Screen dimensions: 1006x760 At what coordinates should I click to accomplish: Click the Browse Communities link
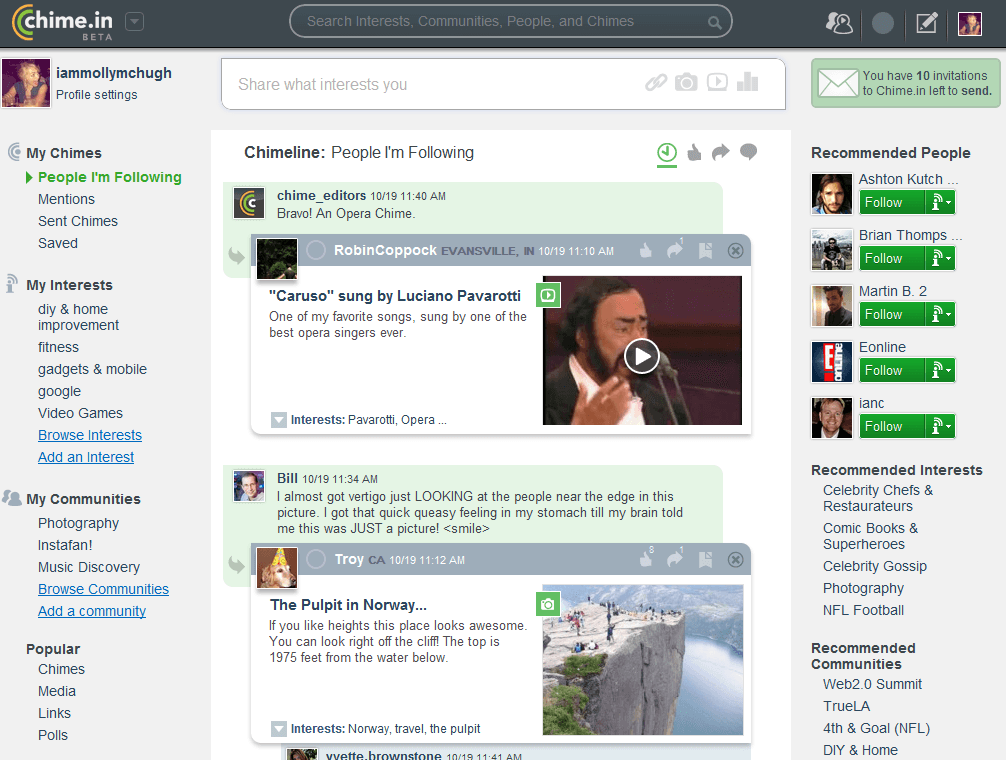click(x=103, y=589)
